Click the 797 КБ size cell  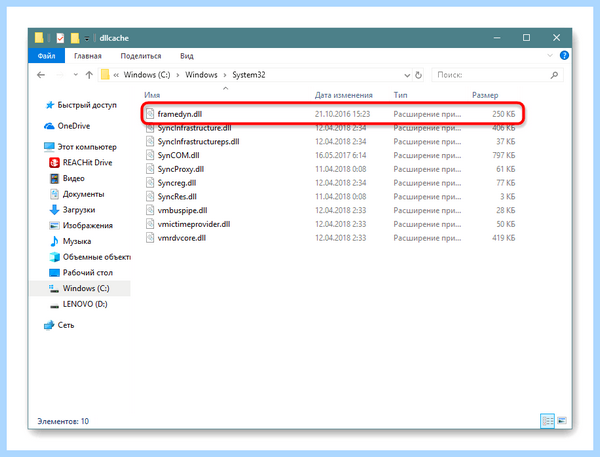504,155
